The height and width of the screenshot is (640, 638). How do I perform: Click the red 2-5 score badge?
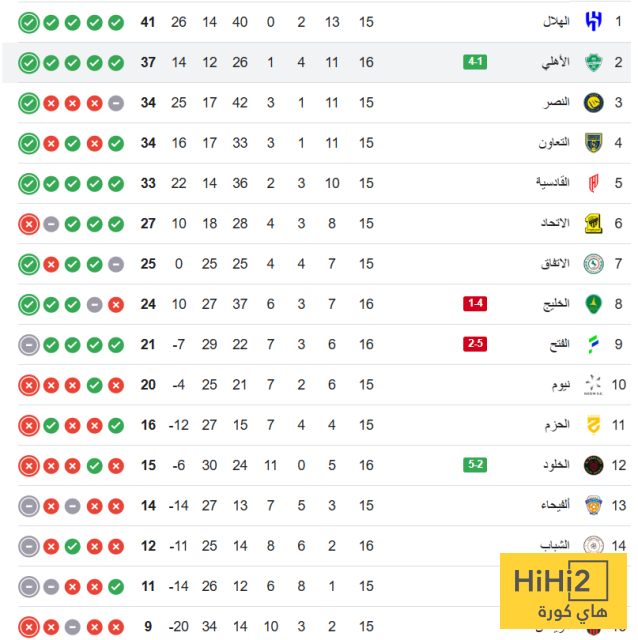point(475,344)
